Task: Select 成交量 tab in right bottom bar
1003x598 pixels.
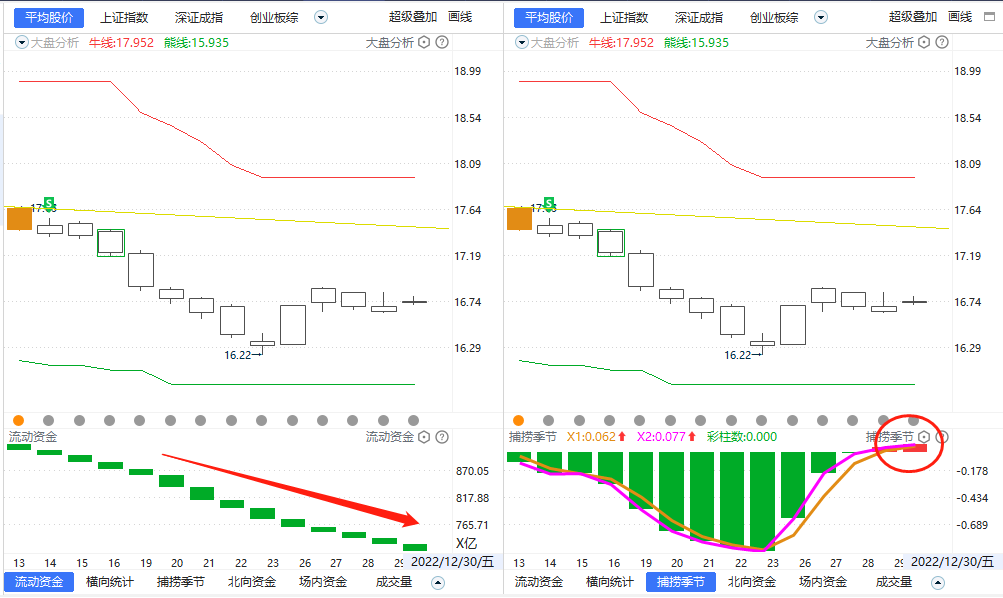Action: (x=894, y=582)
